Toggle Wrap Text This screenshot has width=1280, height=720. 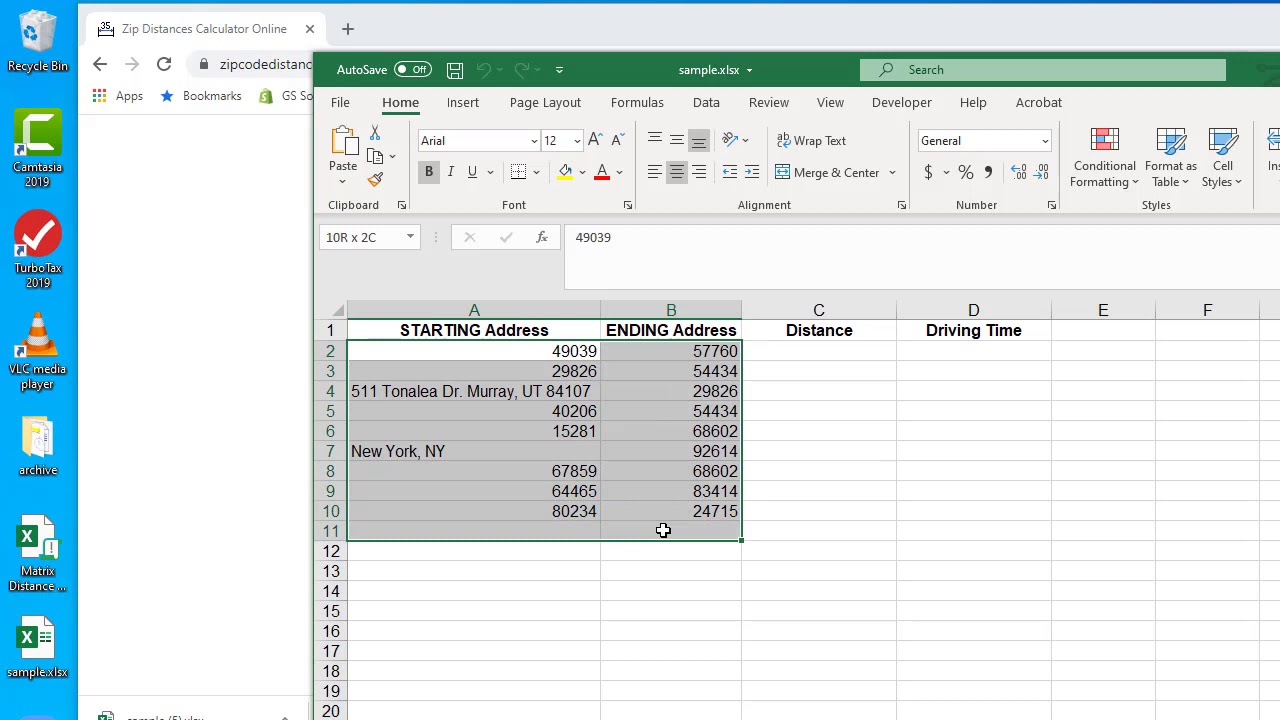pos(811,141)
